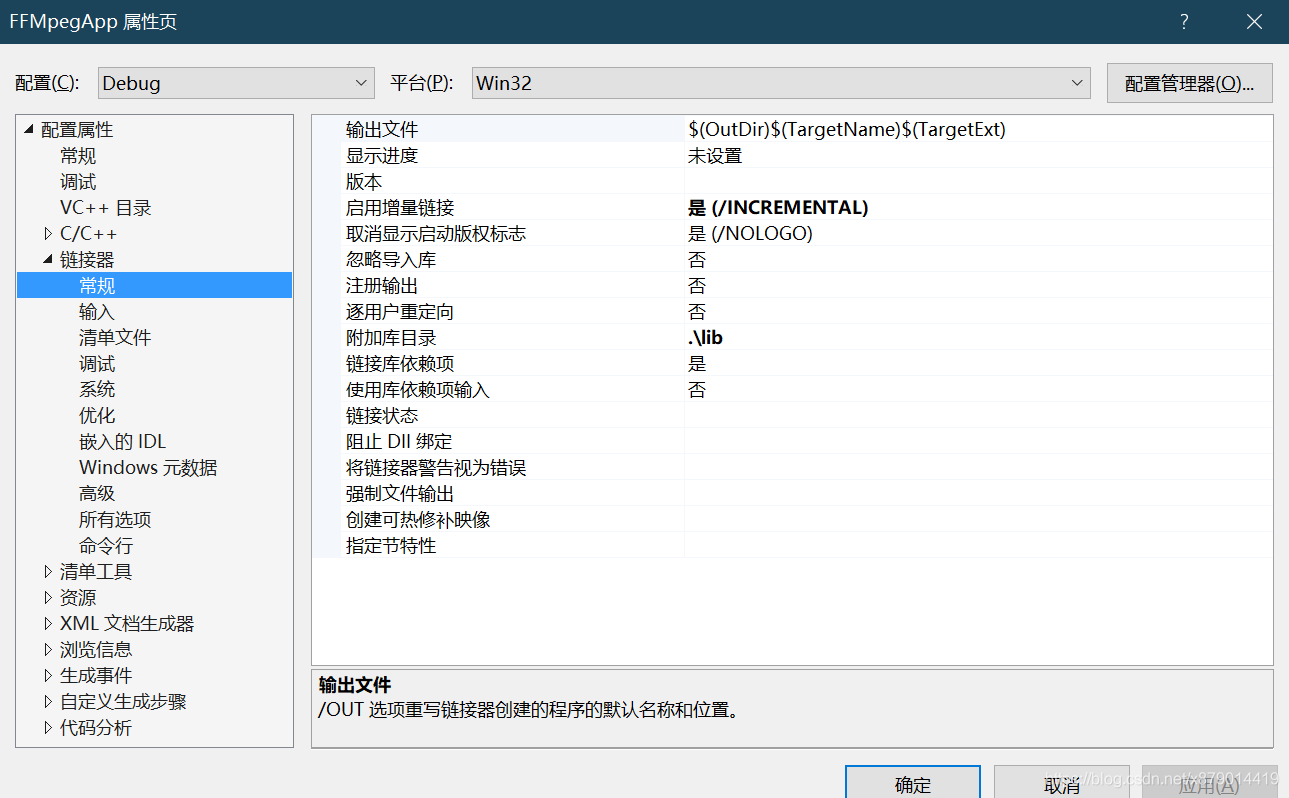Select the 代码分析 tree item label
Image resolution: width=1289 pixels, height=798 pixels.
click(96, 727)
